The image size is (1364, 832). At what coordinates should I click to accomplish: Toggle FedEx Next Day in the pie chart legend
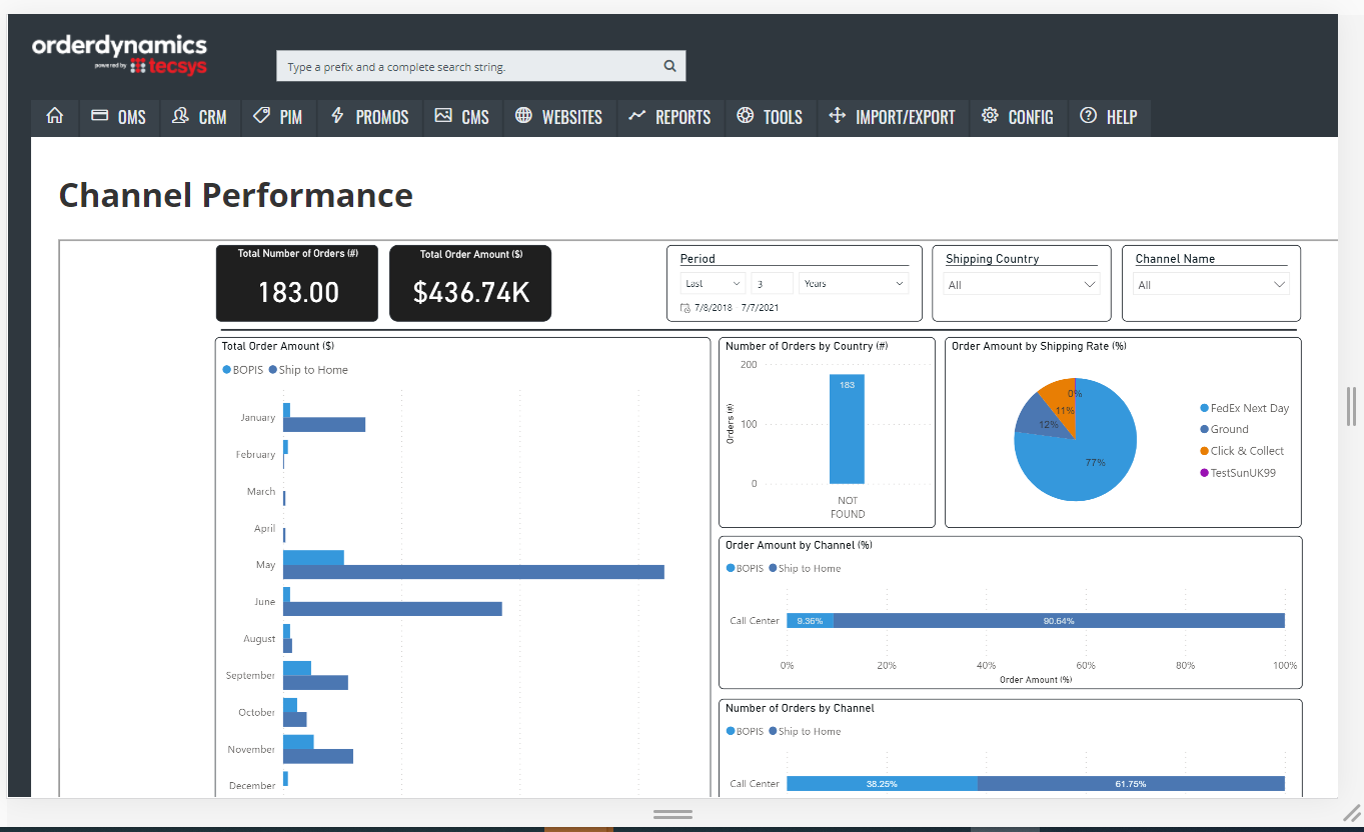[1244, 408]
